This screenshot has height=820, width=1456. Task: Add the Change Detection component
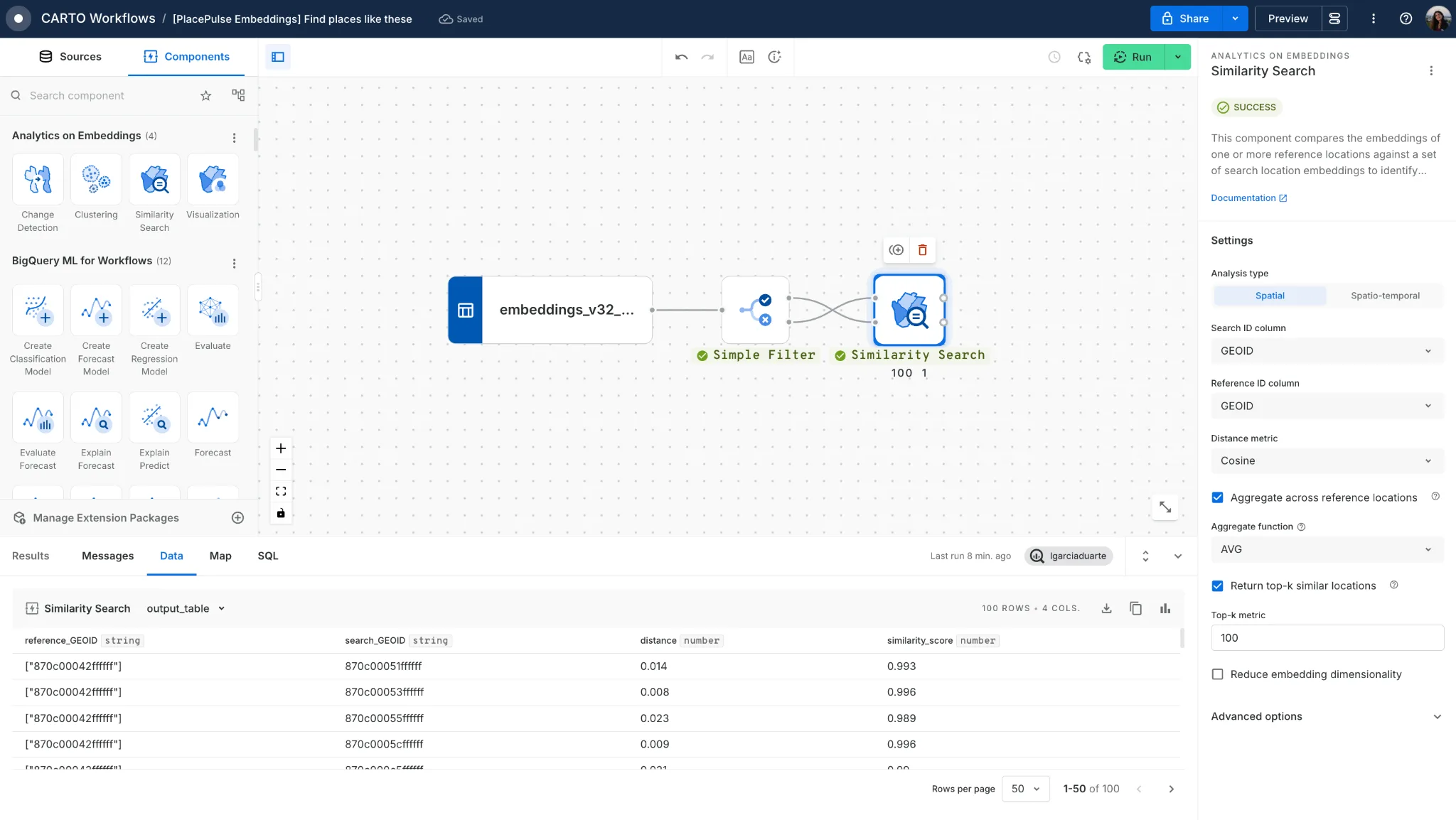point(38,179)
